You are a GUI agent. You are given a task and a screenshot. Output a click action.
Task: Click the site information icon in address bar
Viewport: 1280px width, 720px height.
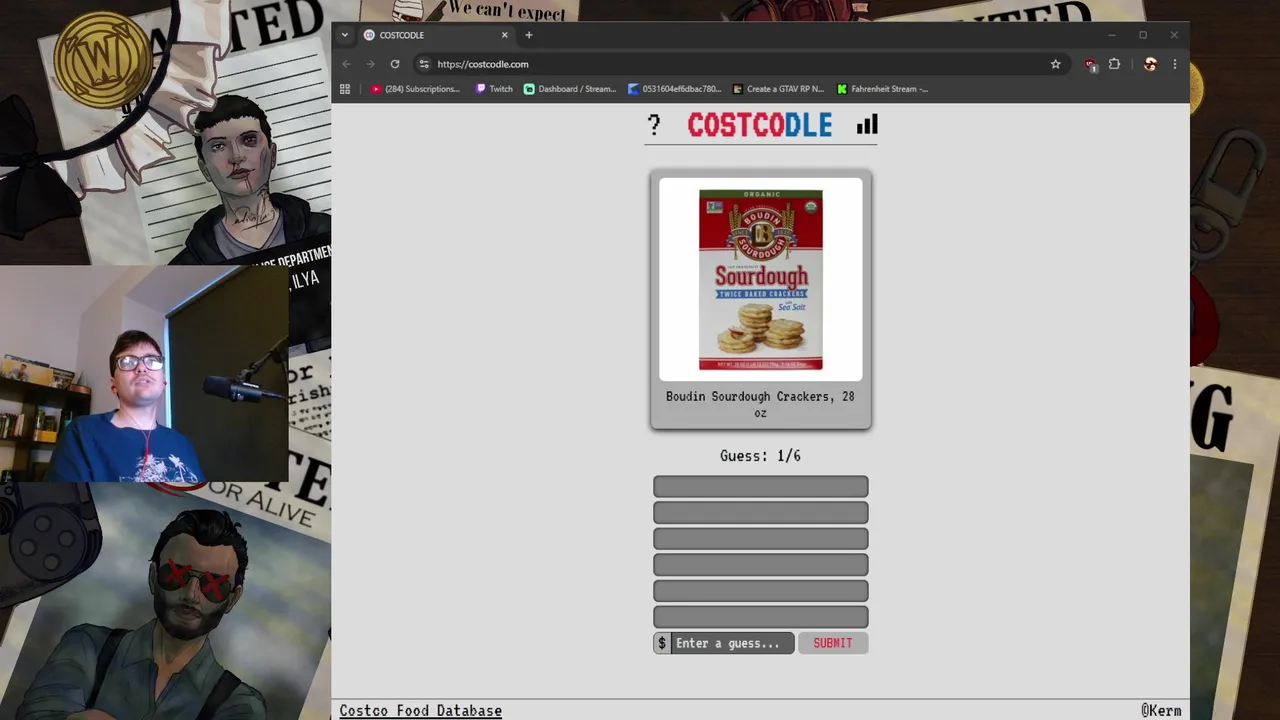424,64
